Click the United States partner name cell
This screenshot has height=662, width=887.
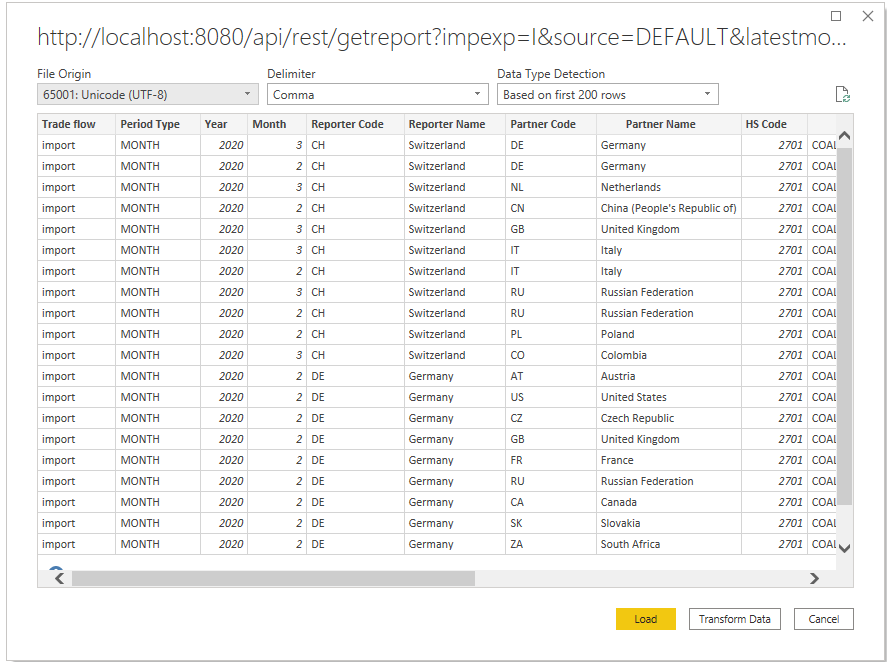[669, 397]
